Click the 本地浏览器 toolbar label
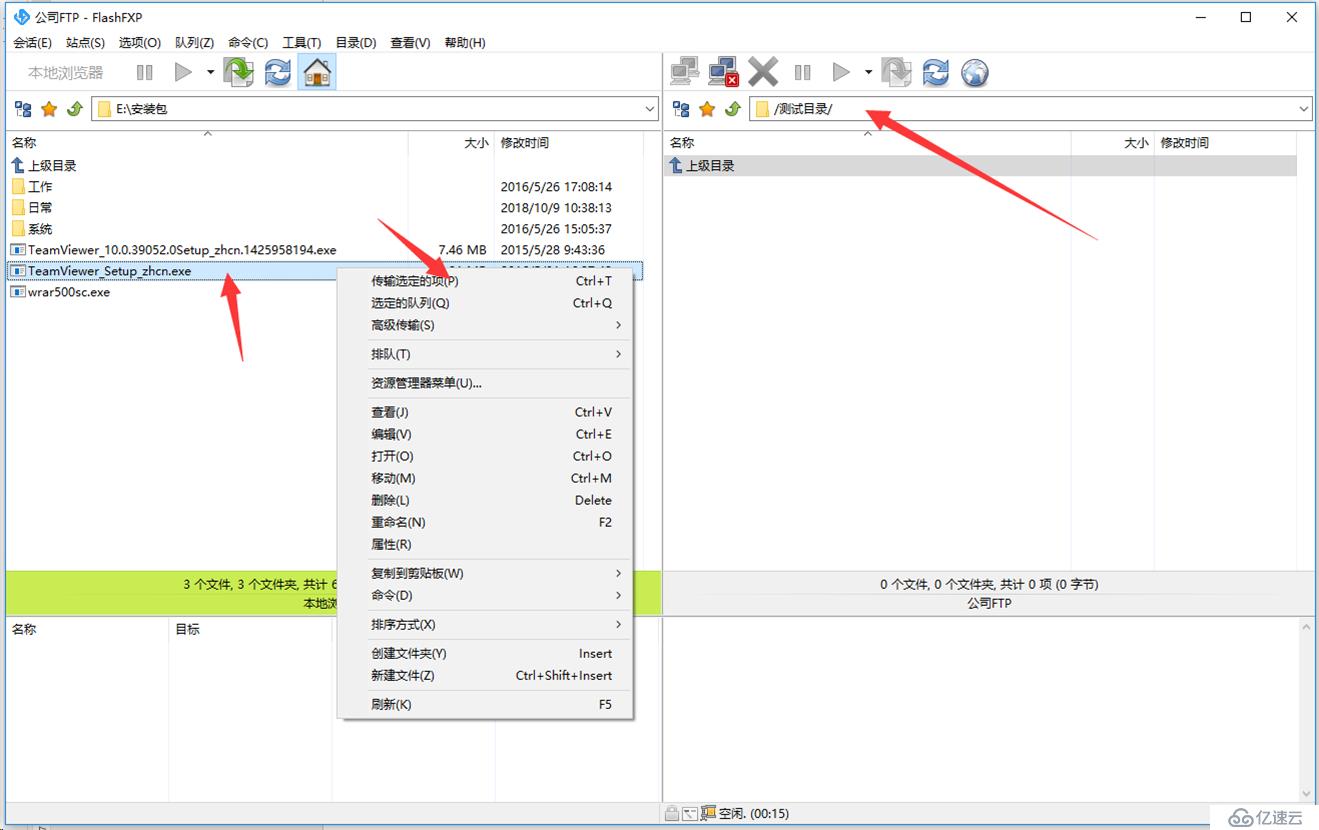1319x830 pixels. click(65, 72)
